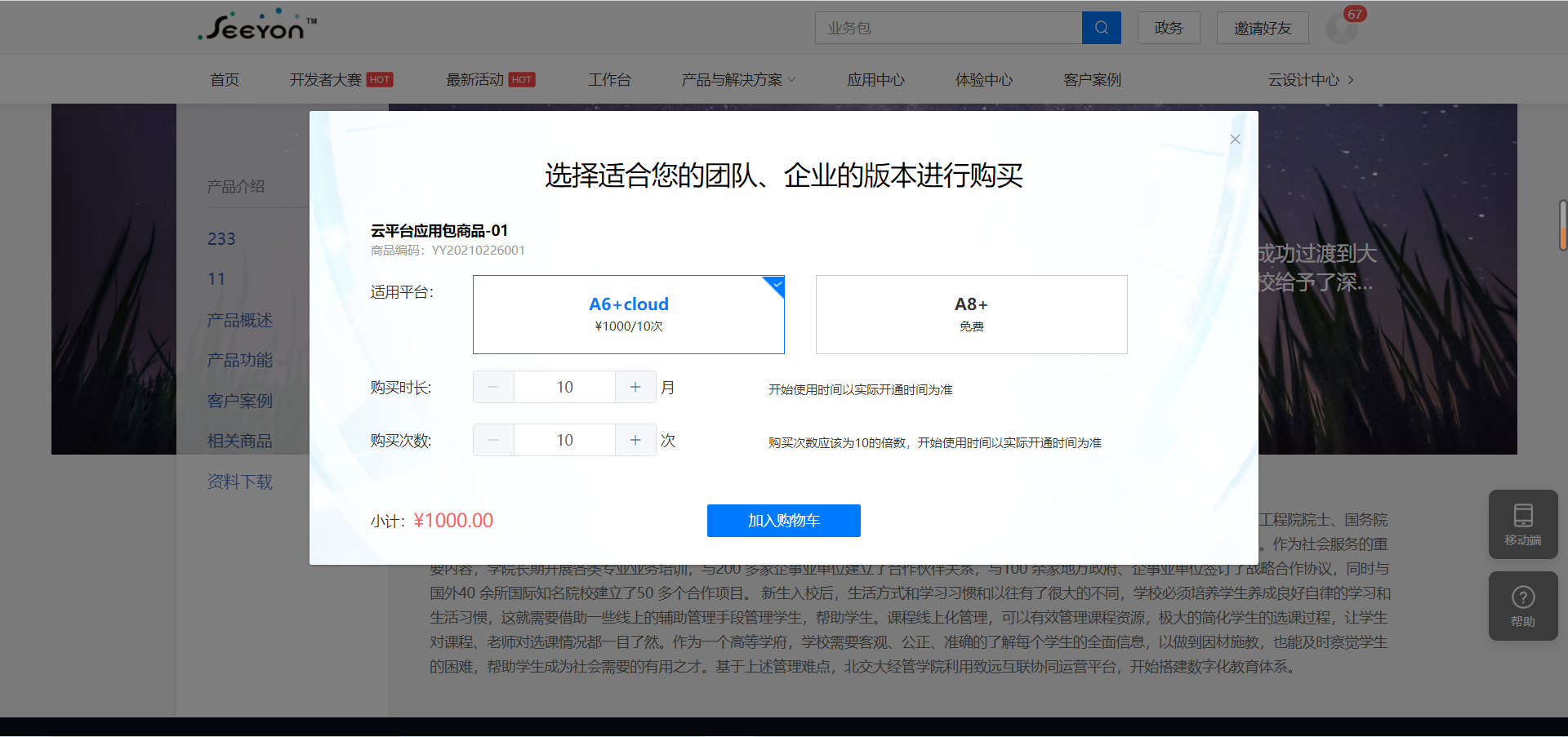Click 云平台应用包商品-01 product title
Viewport: 1568px width, 737px height.
tap(439, 231)
